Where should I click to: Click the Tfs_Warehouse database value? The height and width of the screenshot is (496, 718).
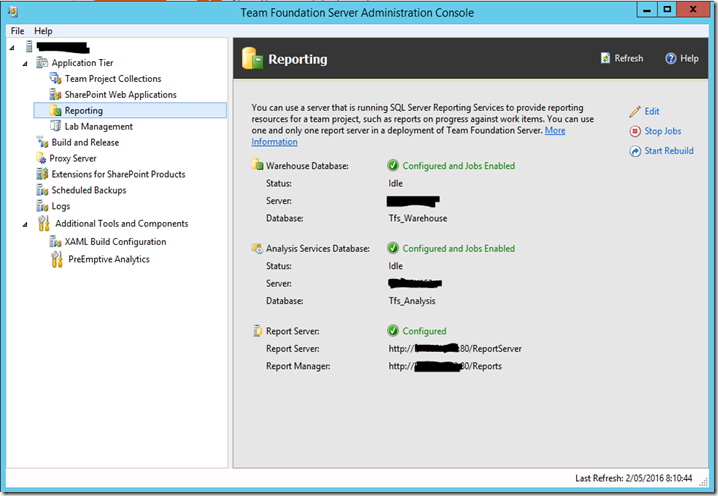pos(418,218)
